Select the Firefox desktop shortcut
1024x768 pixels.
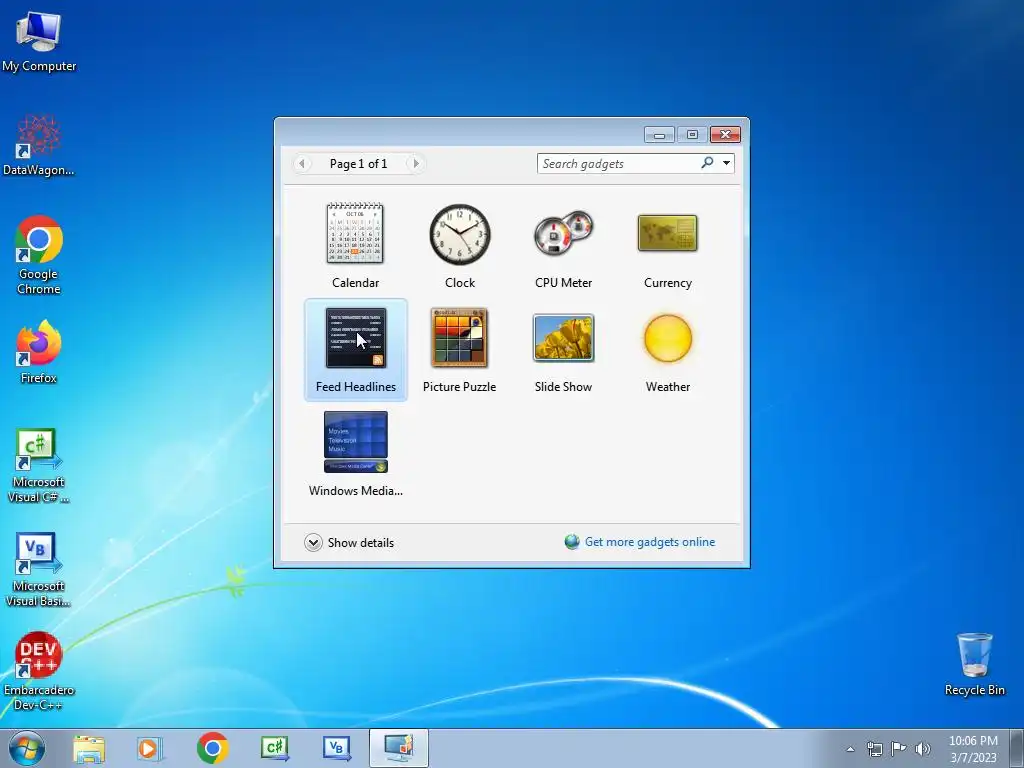click(39, 352)
